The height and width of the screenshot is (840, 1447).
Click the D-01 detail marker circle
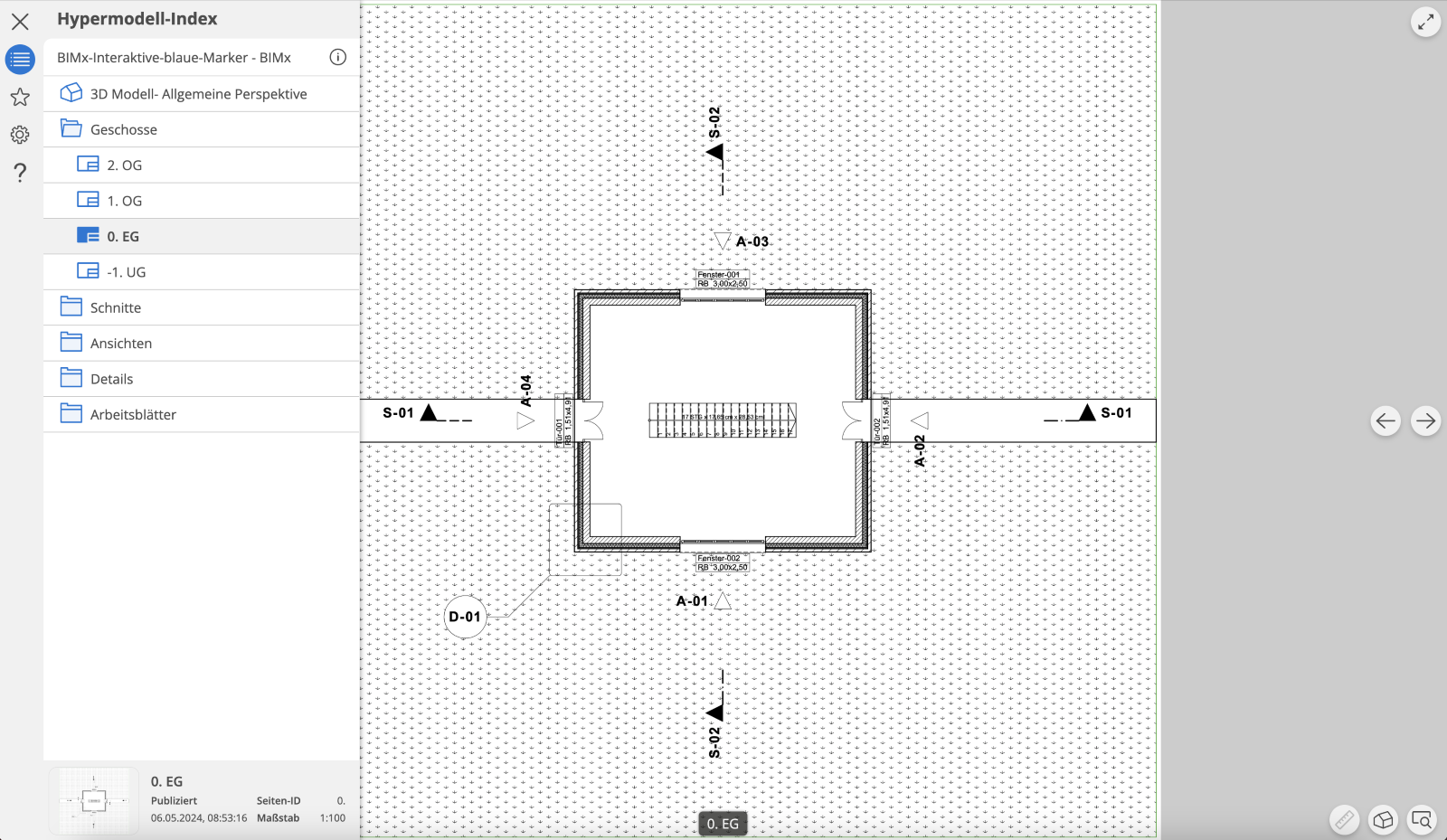pos(465,617)
